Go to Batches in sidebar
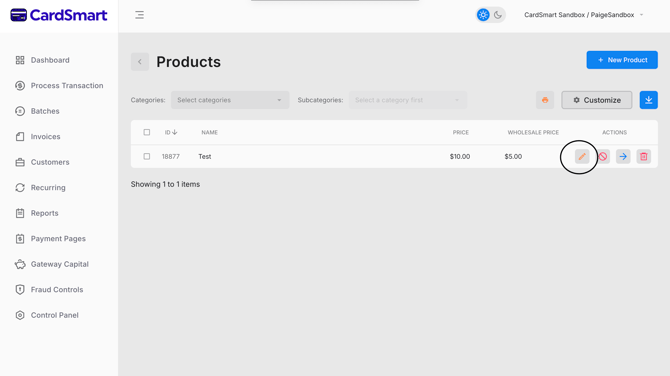Screen dimensions: 670x376 point(45,111)
